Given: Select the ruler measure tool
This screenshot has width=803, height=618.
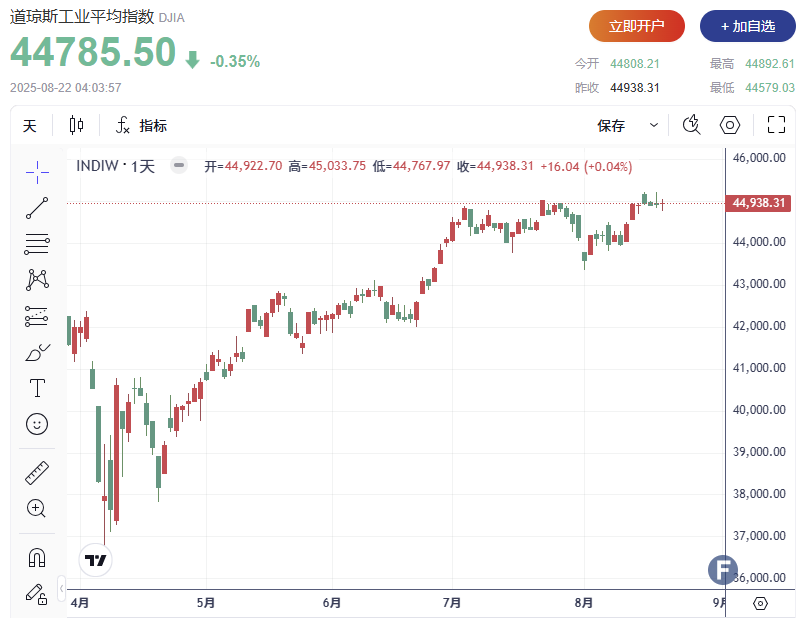Looking at the screenshot, I should tap(37, 473).
